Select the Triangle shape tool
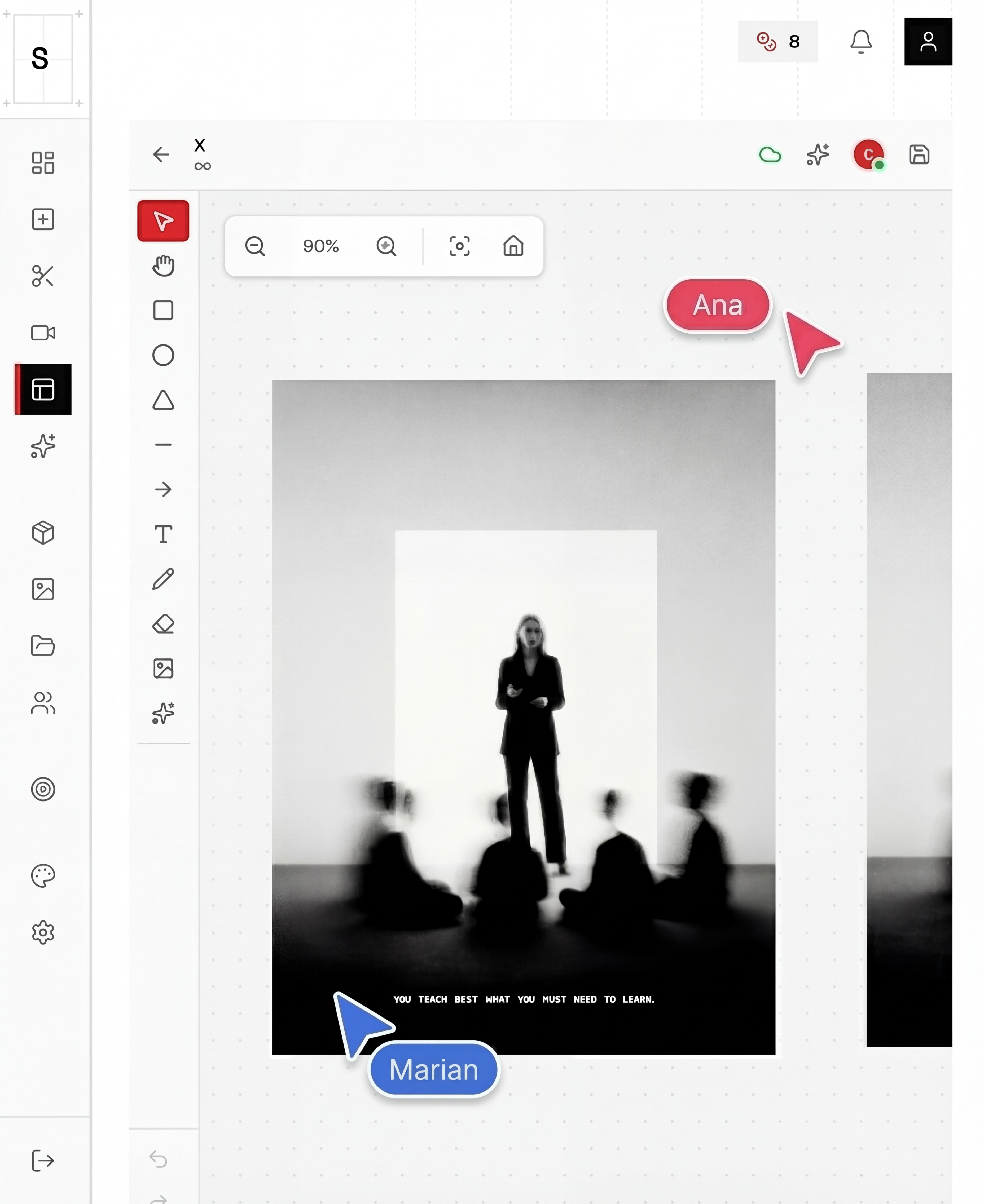Image resolution: width=984 pixels, height=1204 pixels. (163, 400)
